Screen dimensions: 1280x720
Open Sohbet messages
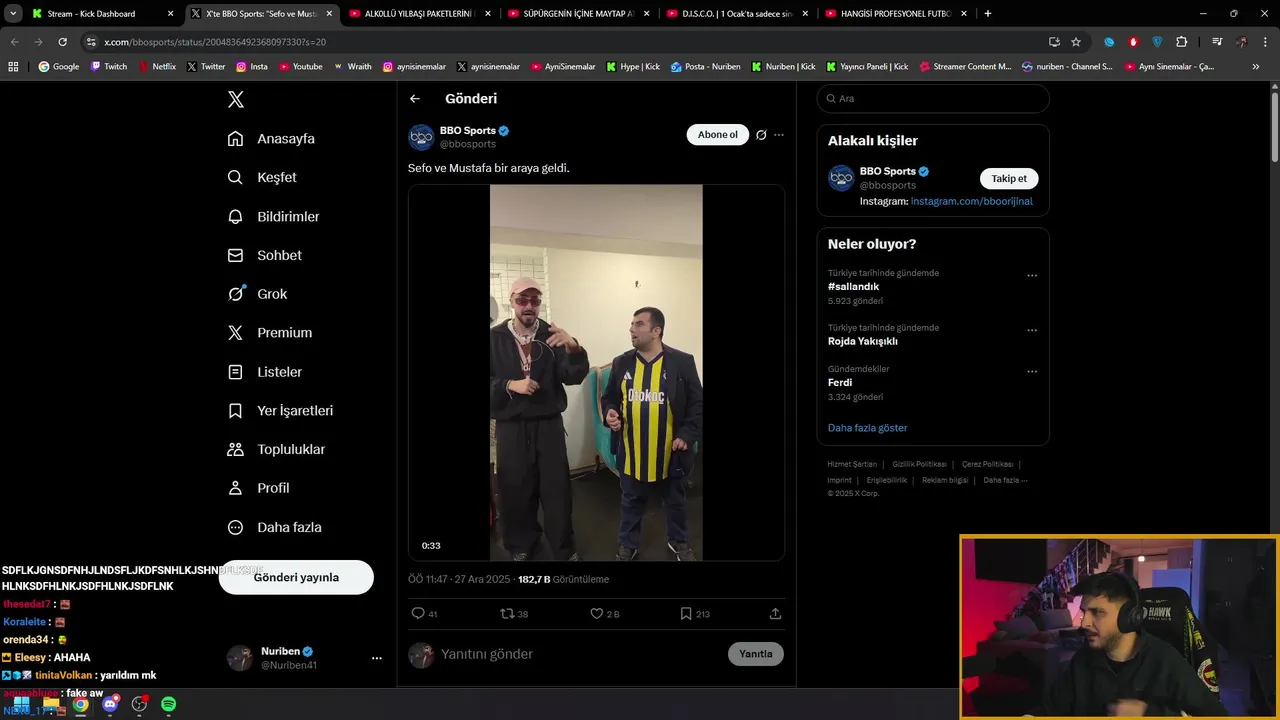(x=264, y=255)
